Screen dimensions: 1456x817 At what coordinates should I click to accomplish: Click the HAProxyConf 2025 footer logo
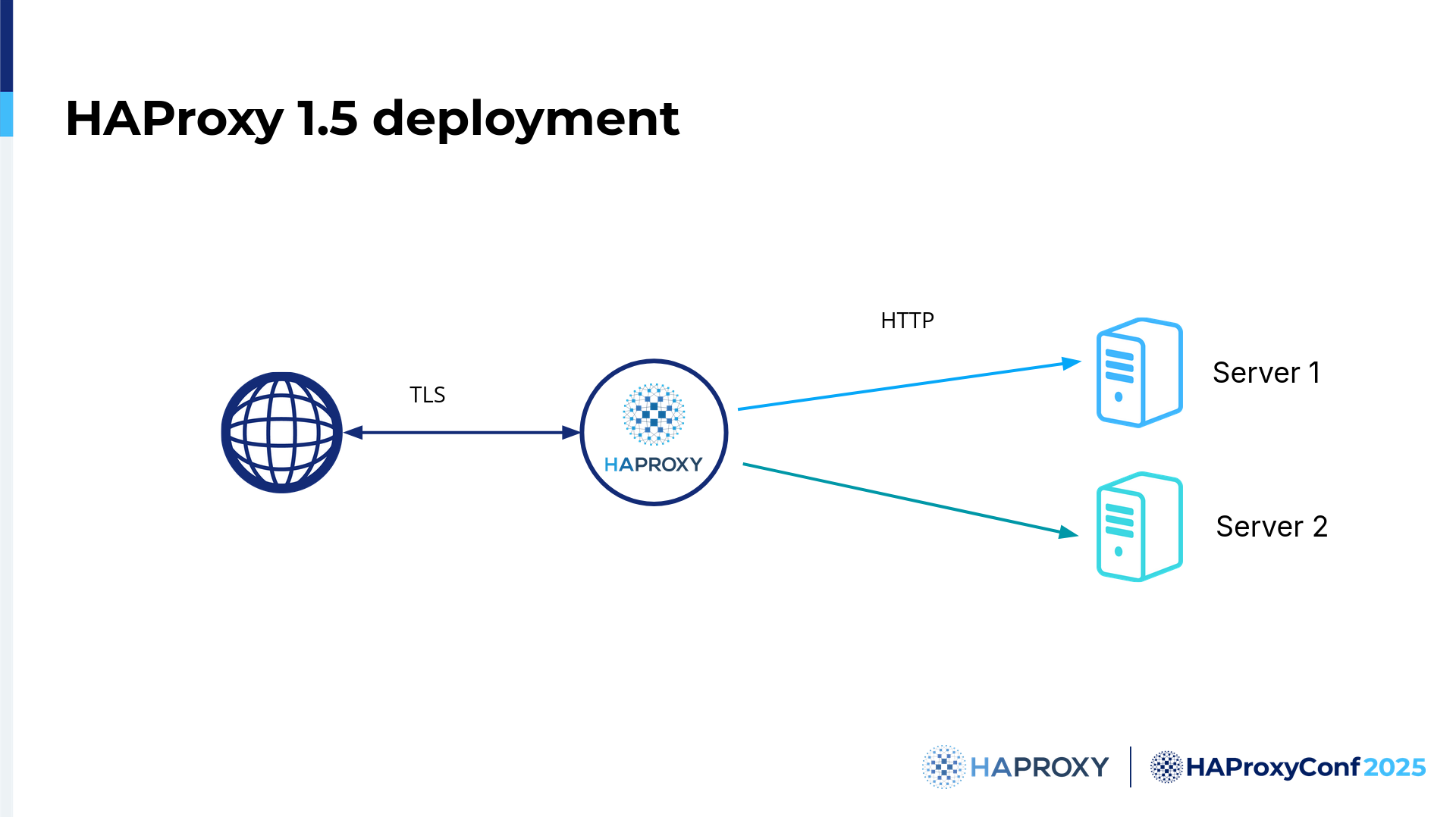point(1288,767)
